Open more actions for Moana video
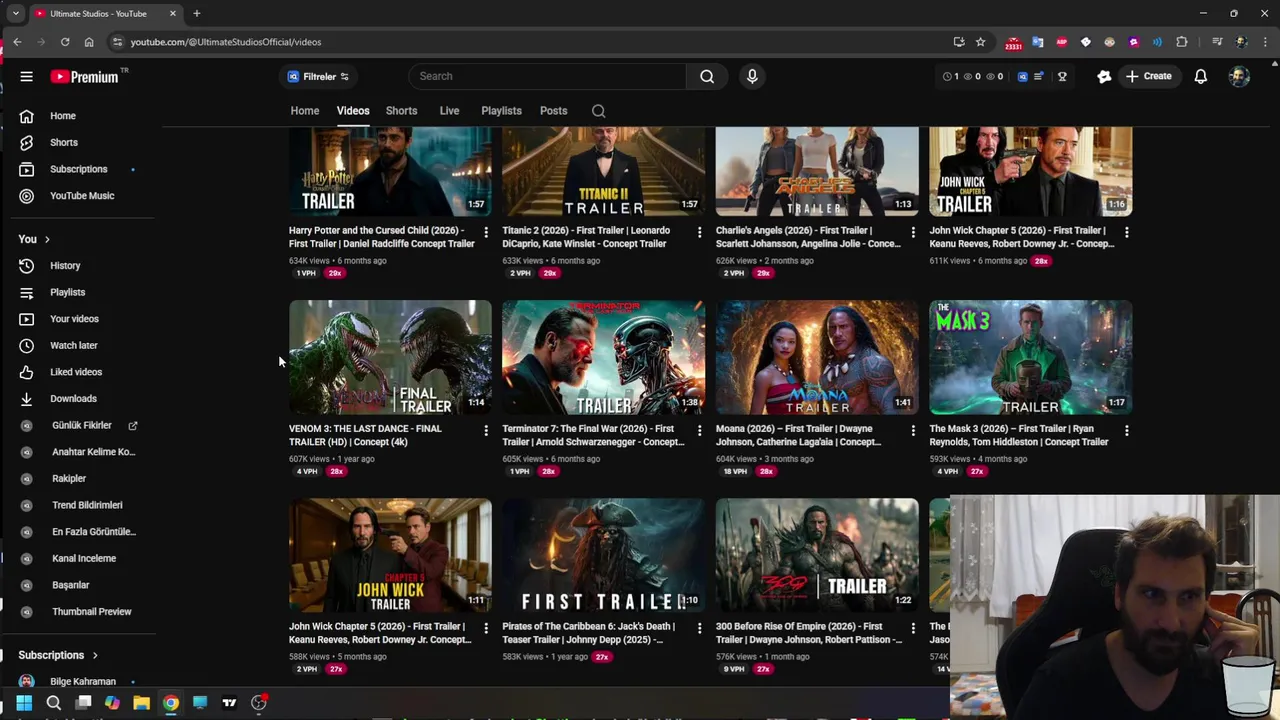Image resolution: width=1280 pixels, height=720 pixels. click(x=912, y=430)
